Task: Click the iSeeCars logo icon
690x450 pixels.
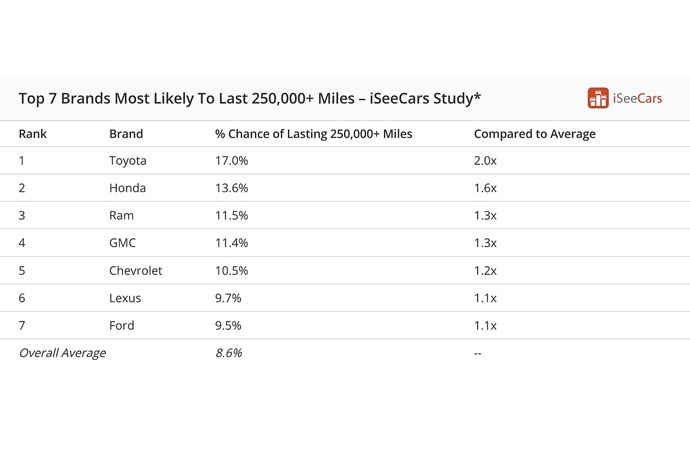Action: tap(598, 98)
